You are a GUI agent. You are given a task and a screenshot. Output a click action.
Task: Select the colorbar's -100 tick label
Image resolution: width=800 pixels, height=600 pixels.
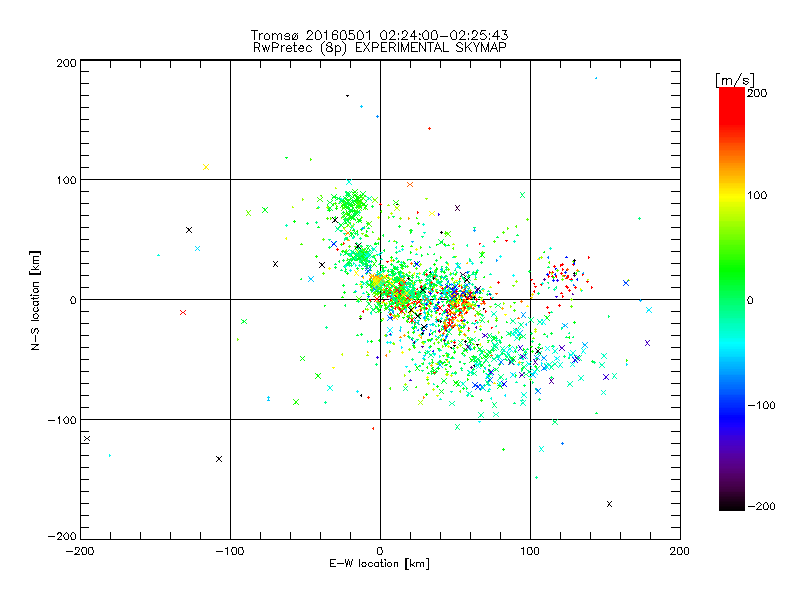(761, 405)
